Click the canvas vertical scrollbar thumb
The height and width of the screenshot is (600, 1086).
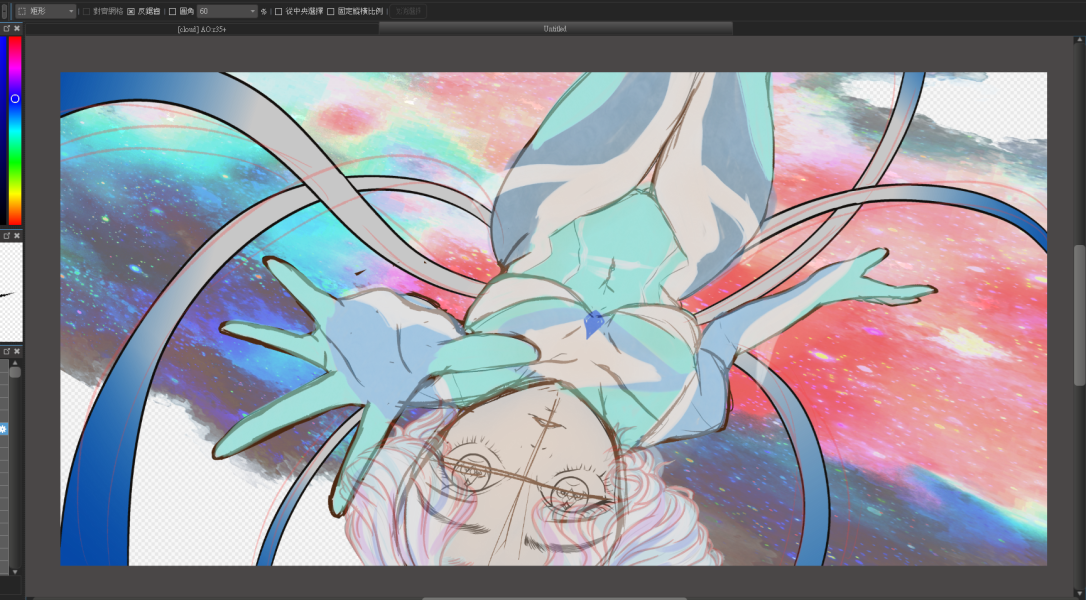click(x=1079, y=315)
